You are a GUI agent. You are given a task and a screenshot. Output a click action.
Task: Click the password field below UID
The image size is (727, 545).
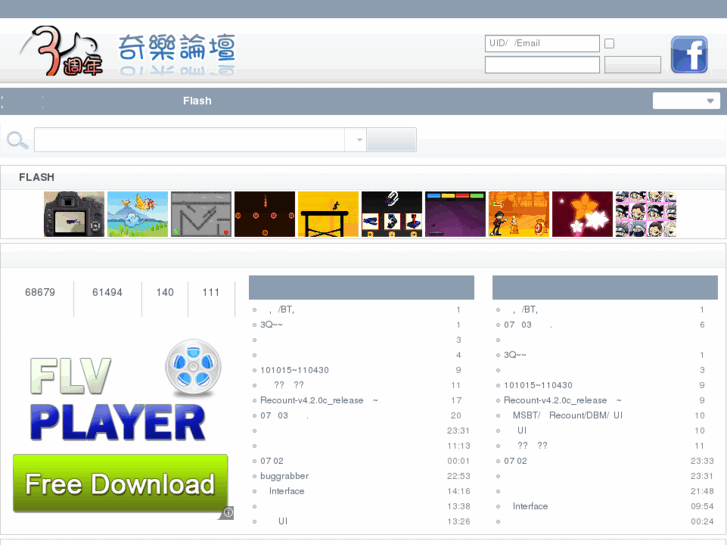[x=542, y=65]
